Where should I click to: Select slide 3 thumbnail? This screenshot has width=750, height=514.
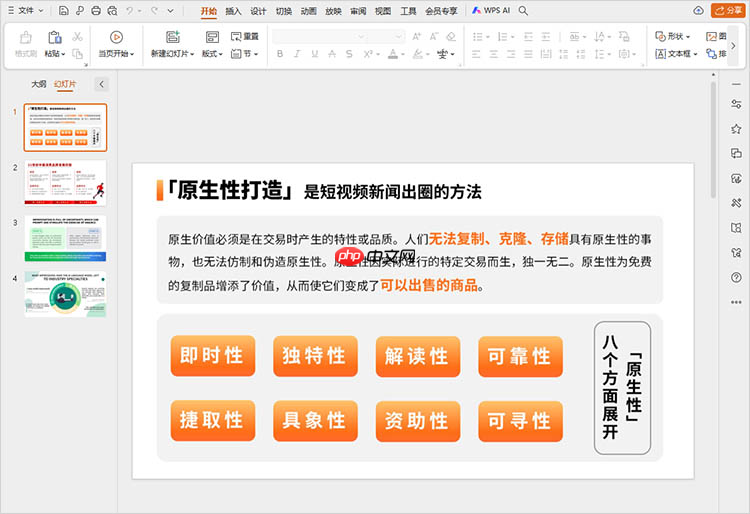pyautogui.click(x=66, y=239)
